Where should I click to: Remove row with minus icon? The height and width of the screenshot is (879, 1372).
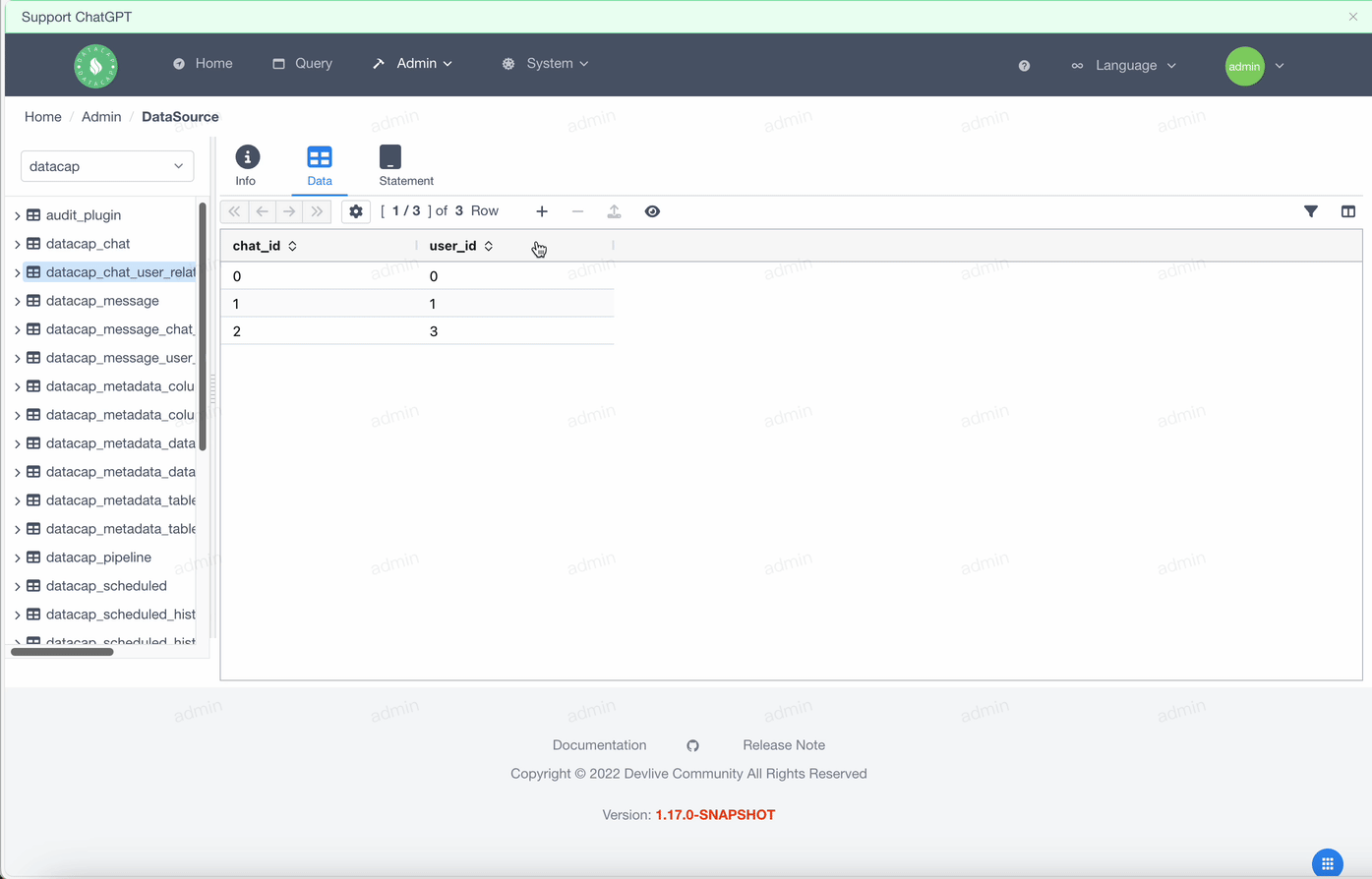(x=577, y=211)
